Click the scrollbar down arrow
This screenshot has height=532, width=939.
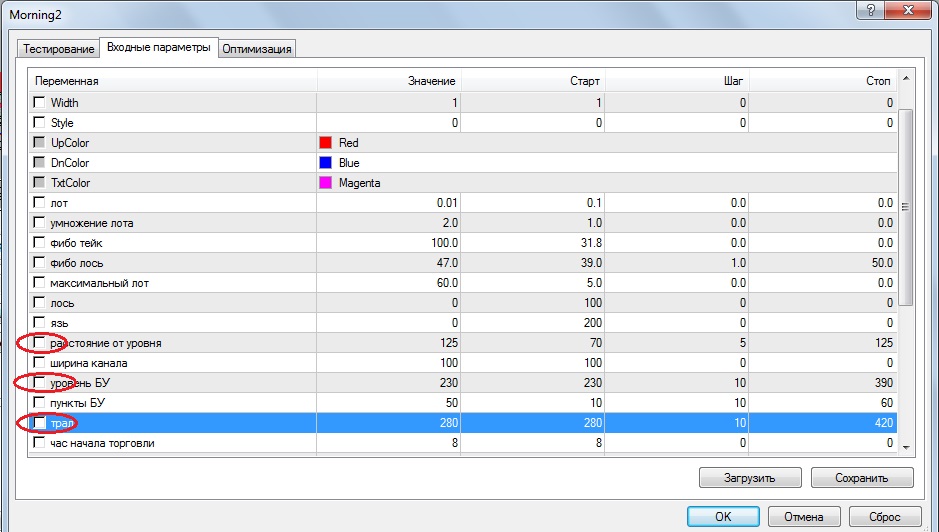(905, 447)
